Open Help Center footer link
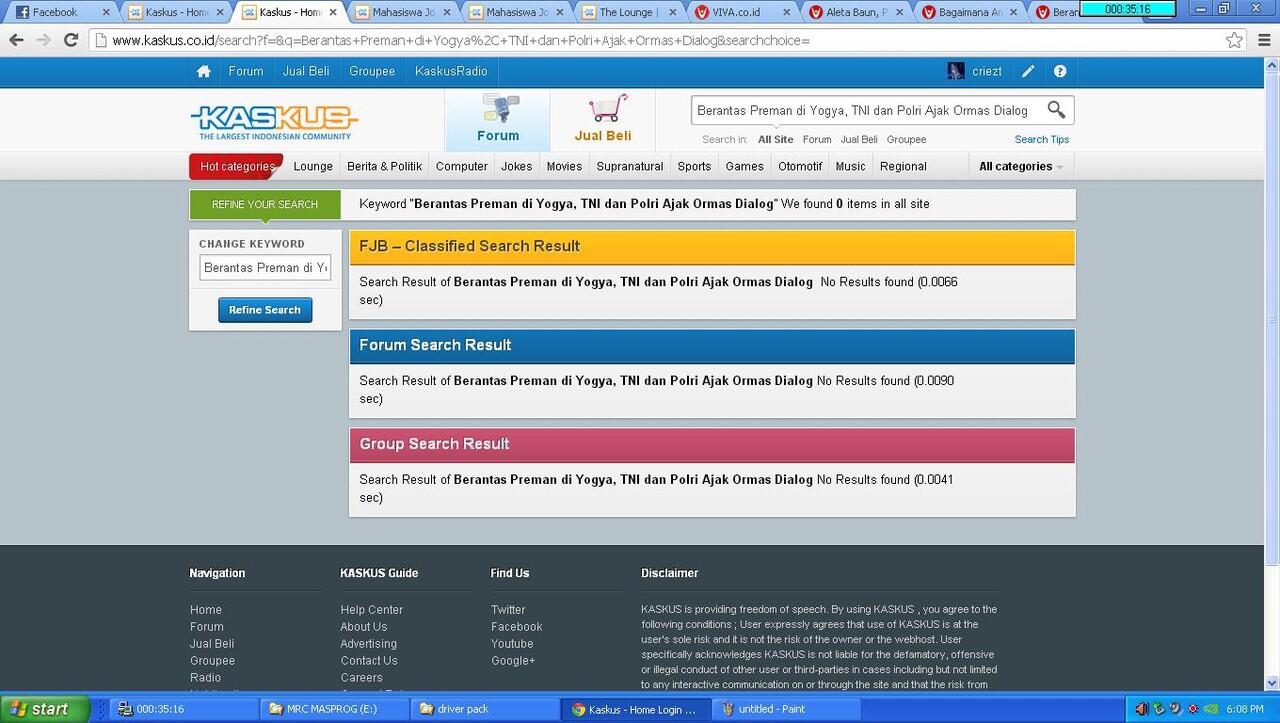The height and width of the screenshot is (723, 1280). click(x=371, y=610)
